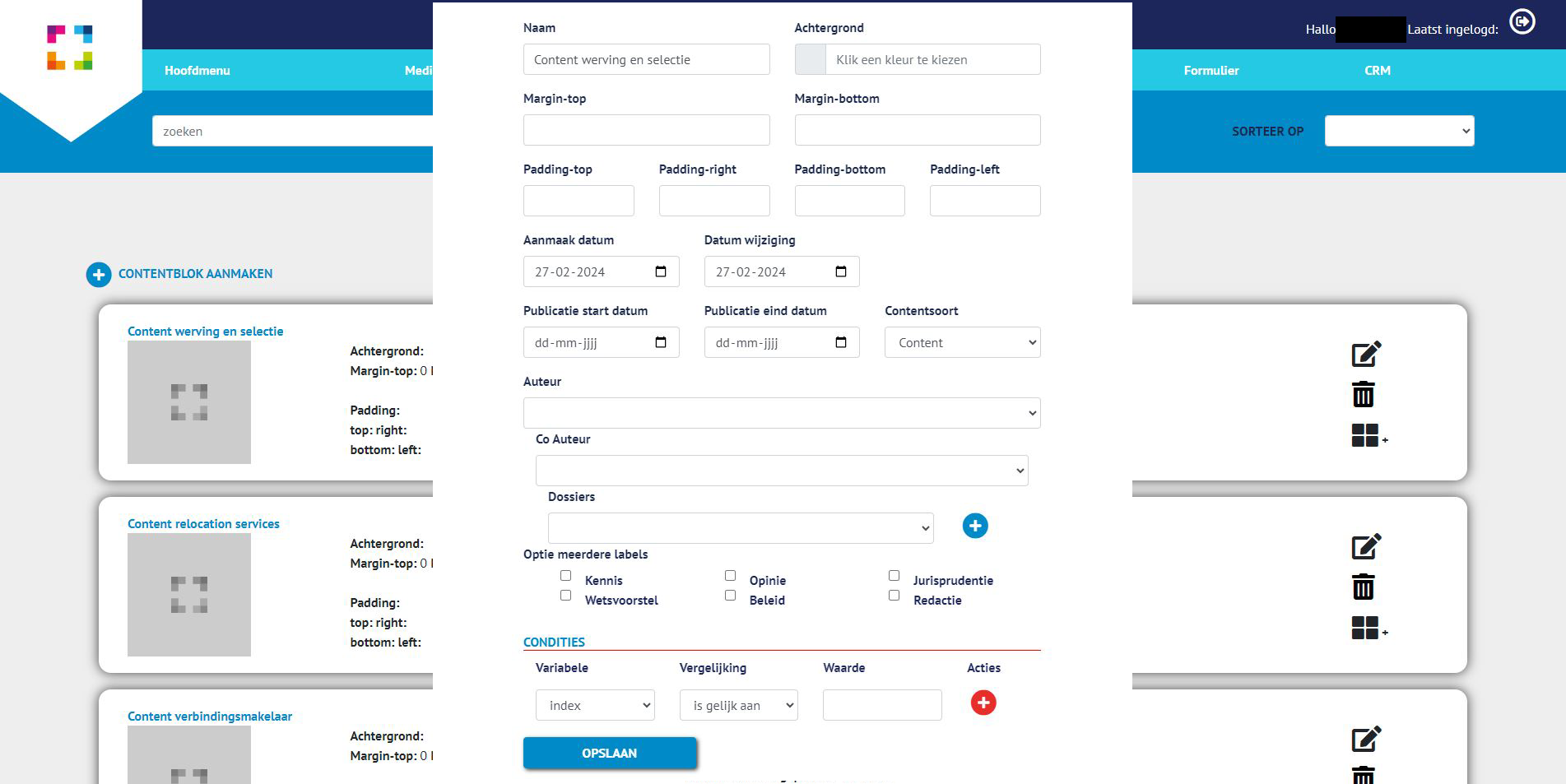Add a dossier with blue plus icon
1566x784 pixels.
[975, 526]
